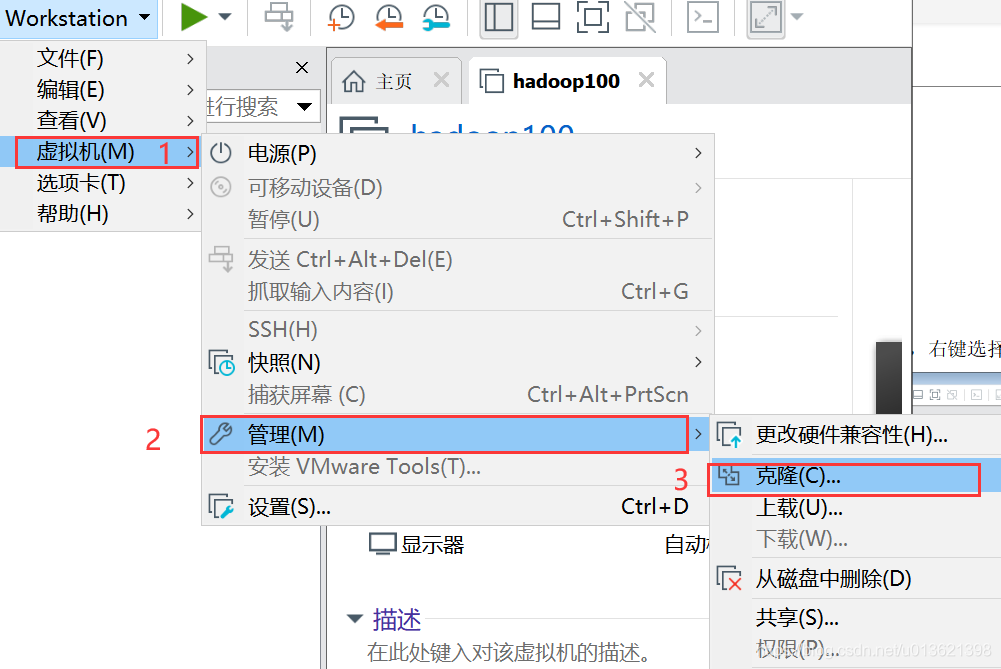Choose 共享(S)... in the submenu

point(855,617)
